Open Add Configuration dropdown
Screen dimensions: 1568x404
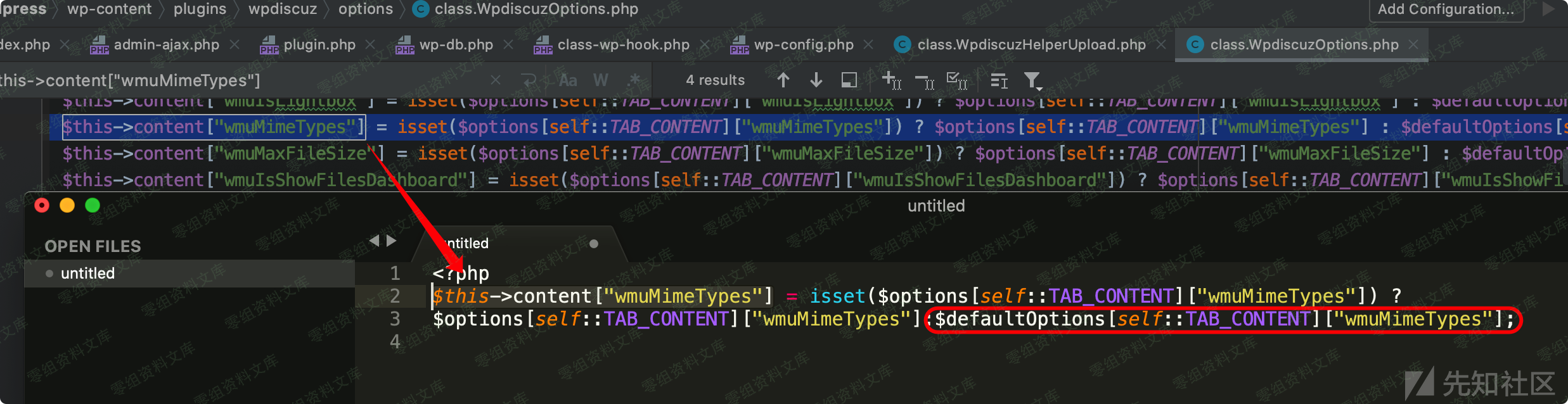click(x=1446, y=9)
